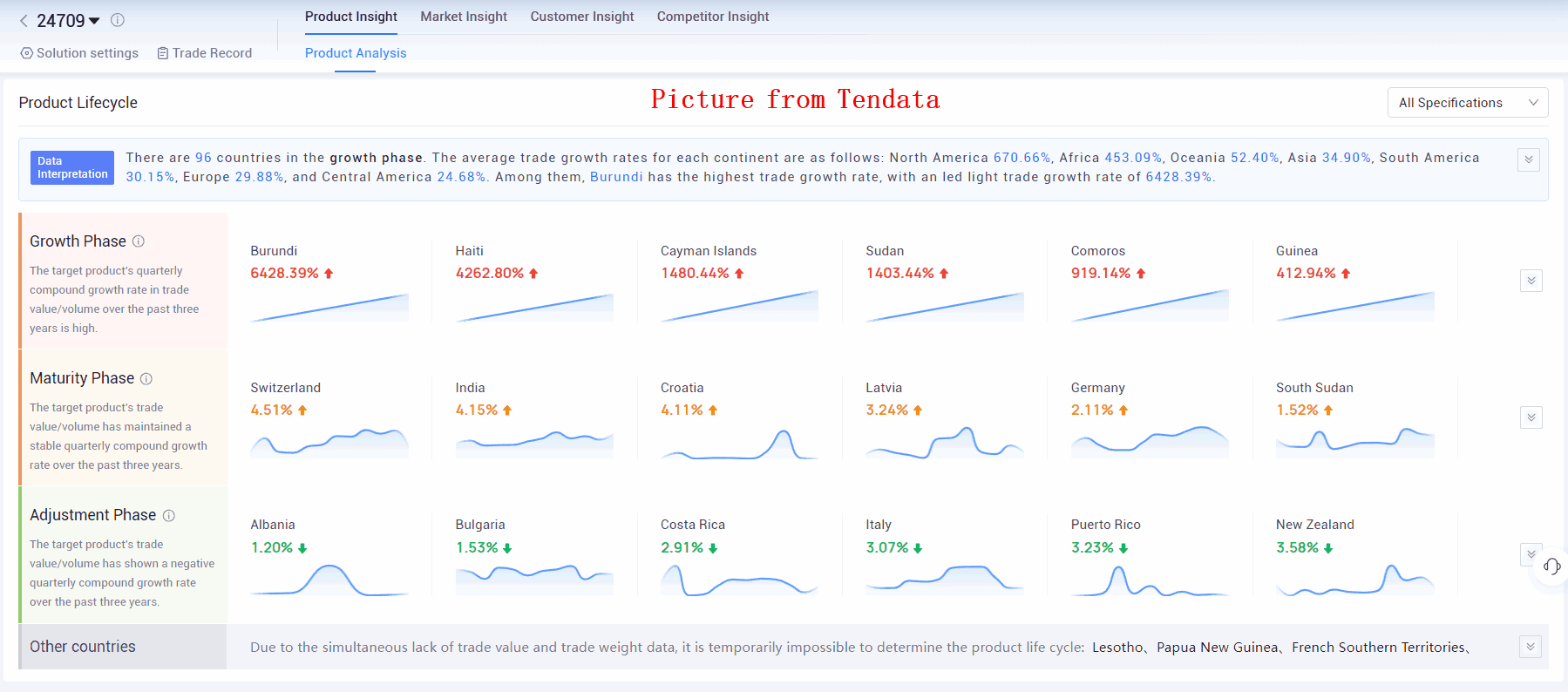Select the Maturity Phase heading
Image resolution: width=1568 pixels, height=692 pixels.
(x=82, y=378)
